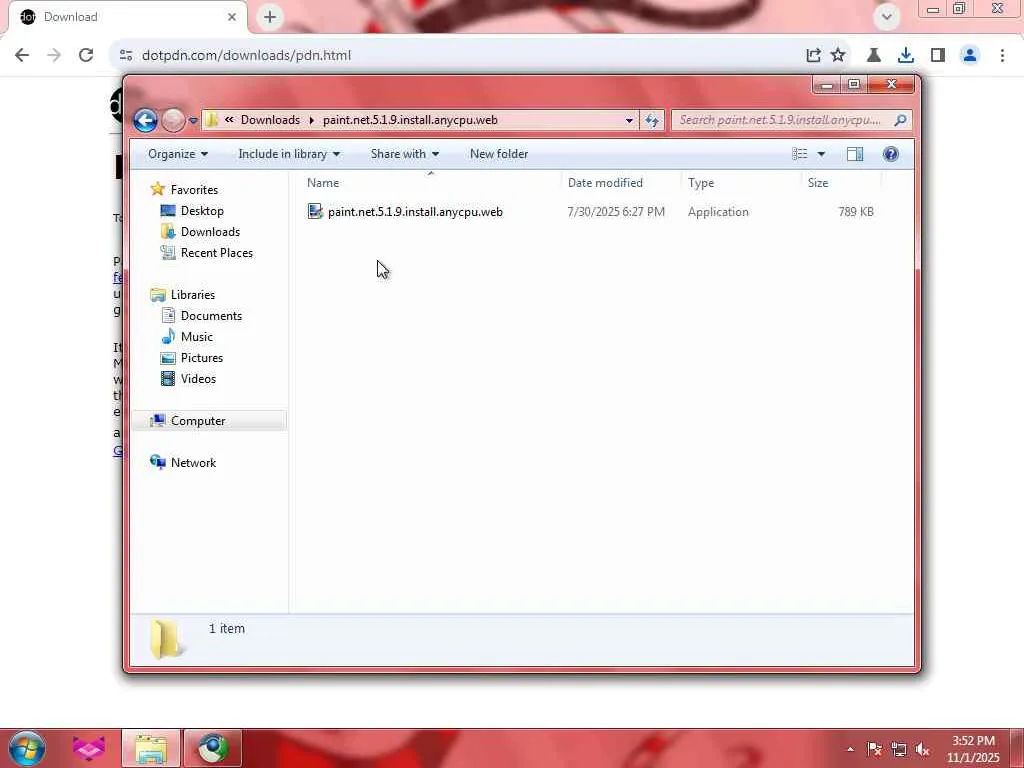Viewport: 1024px width, 768px height.
Task: Click the Explorer help icon
Action: point(891,154)
